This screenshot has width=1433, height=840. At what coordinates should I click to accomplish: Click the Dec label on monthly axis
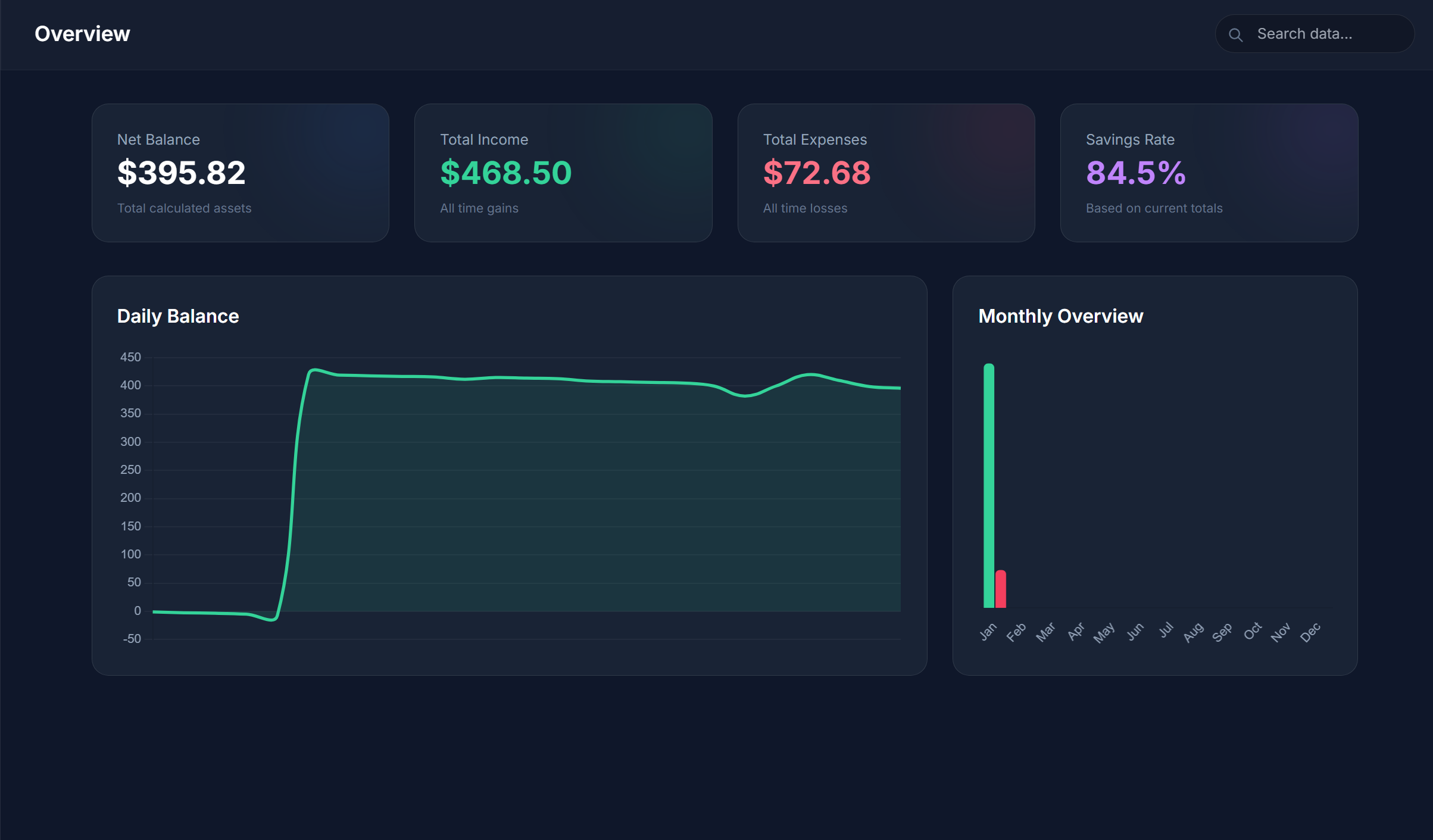[x=1310, y=632]
